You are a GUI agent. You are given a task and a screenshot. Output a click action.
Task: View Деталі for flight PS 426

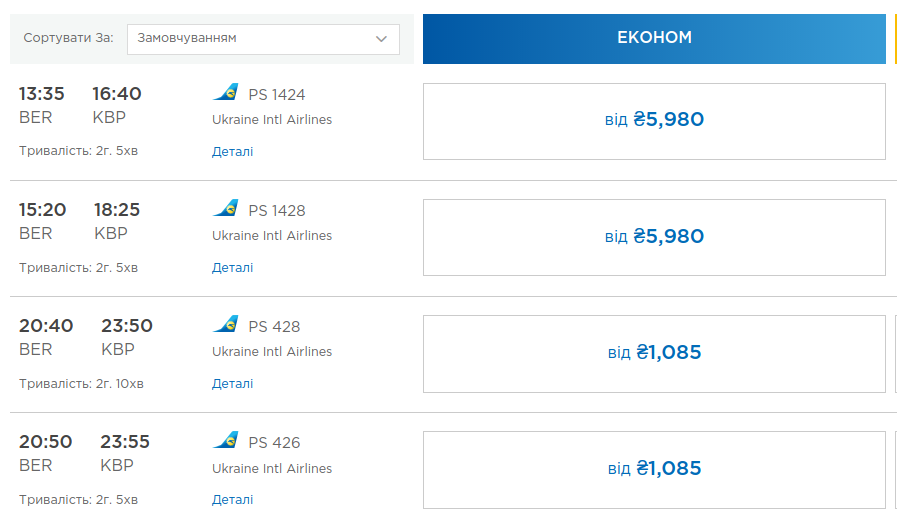[232, 500]
